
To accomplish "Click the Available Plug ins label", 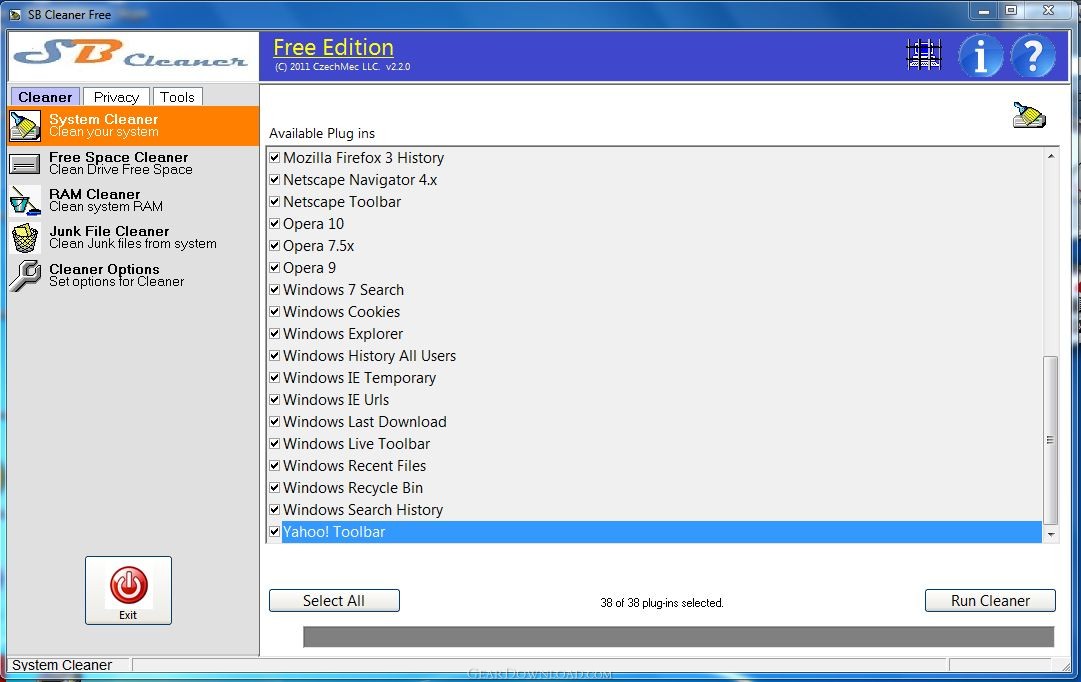I will [322, 133].
